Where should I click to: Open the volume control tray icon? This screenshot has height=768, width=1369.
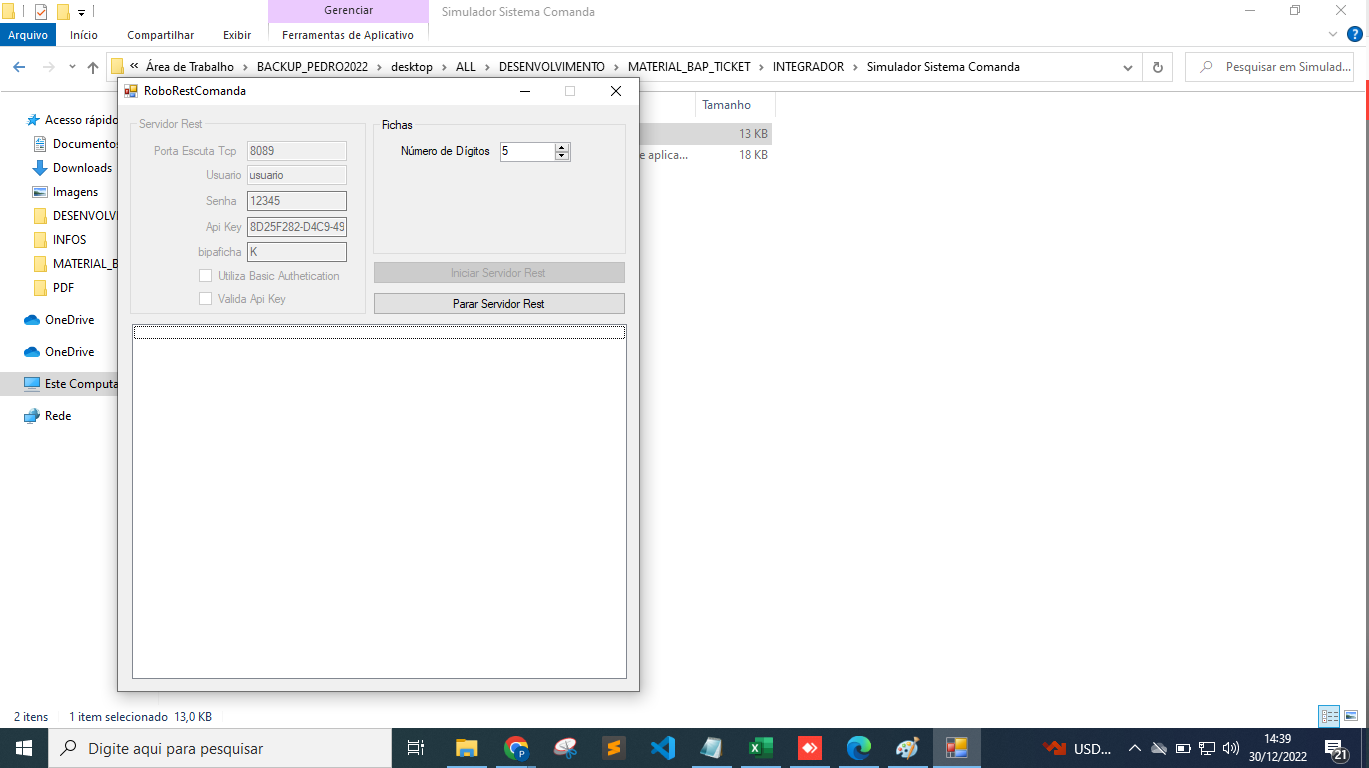[x=1231, y=748]
